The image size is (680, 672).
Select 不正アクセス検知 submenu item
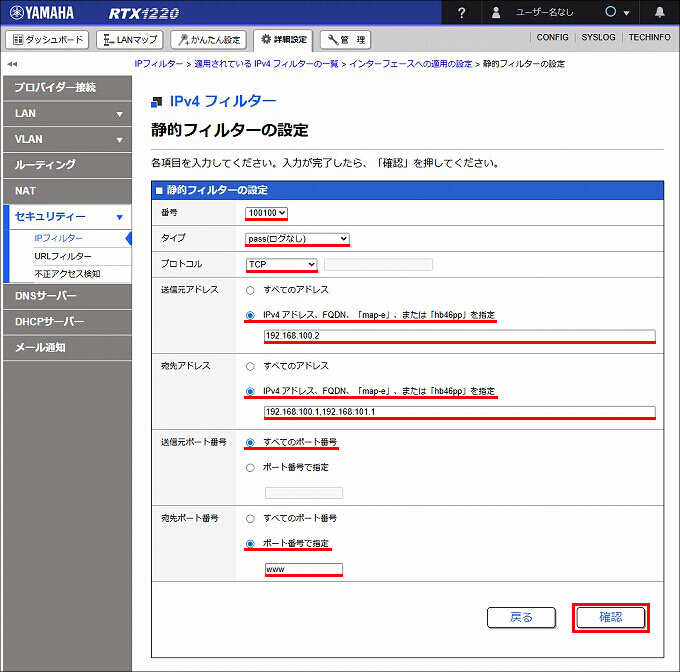(x=67, y=274)
